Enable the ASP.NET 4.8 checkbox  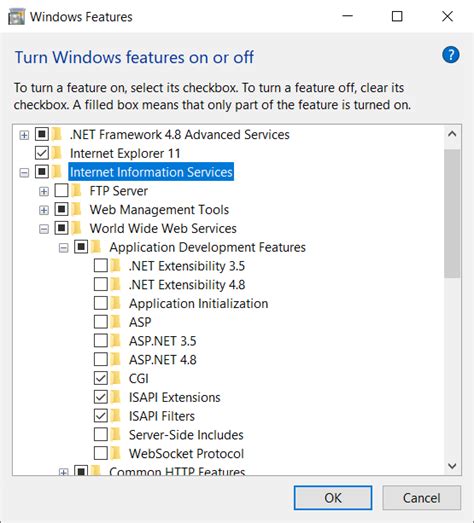click(101, 359)
